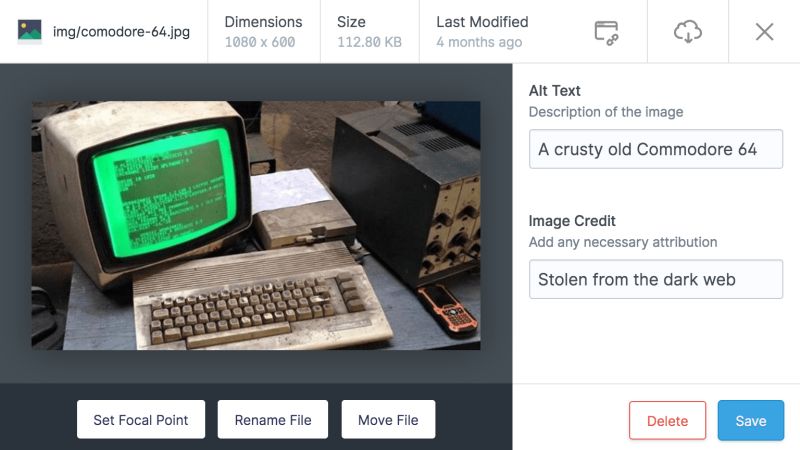This screenshot has height=450, width=800.
Task: Click the Commodore 64 image preview
Action: tap(256, 225)
